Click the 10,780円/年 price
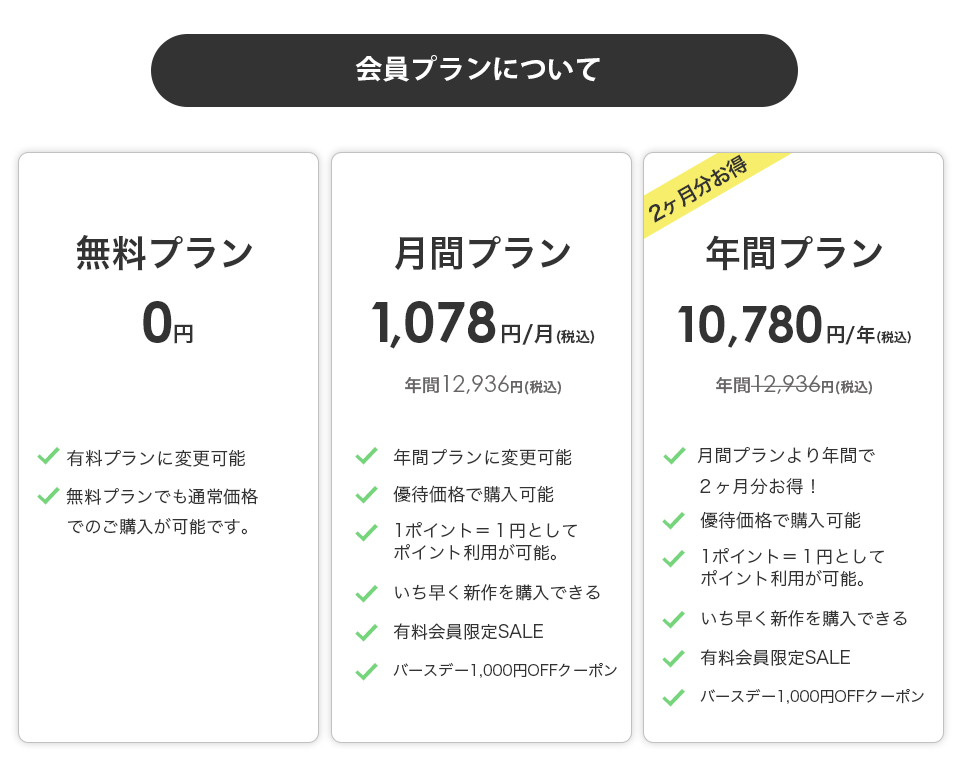The image size is (960, 769). pyautogui.click(x=794, y=326)
